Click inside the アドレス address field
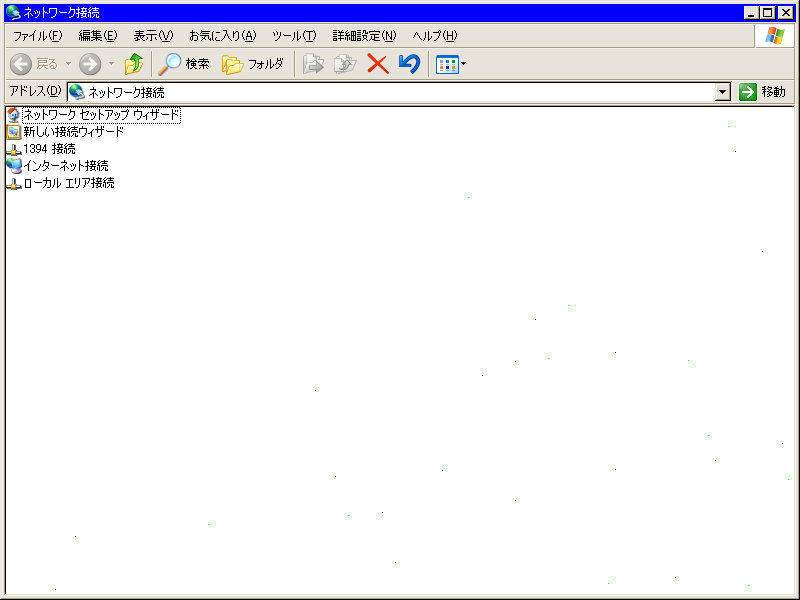Image resolution: width=800 pixels, height=600 pixels. [400, 92]
